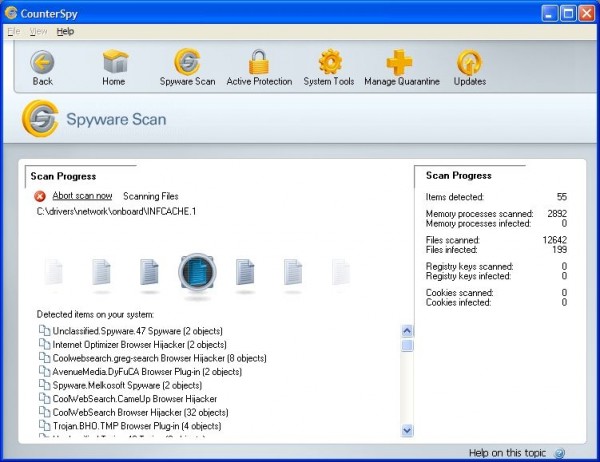Viewport: 600px width, 462px height.
Task: Open the File menu
Action: (13, 31)
